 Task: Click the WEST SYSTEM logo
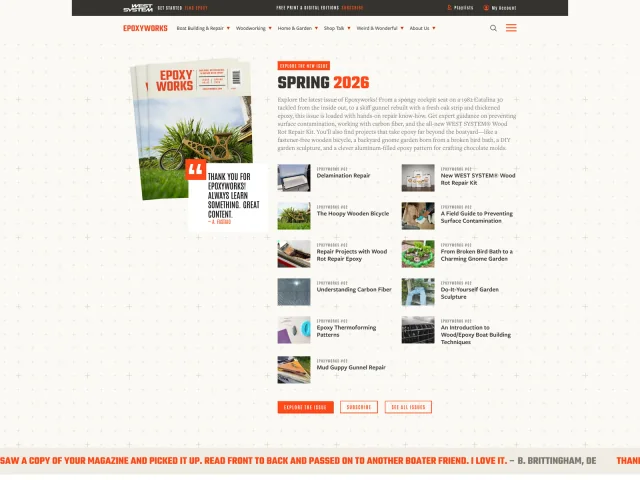138,8
